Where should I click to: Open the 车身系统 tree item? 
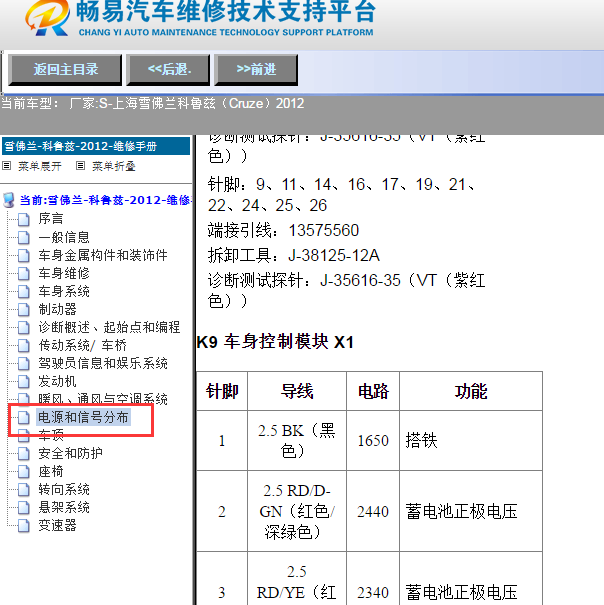pos(64,291)
